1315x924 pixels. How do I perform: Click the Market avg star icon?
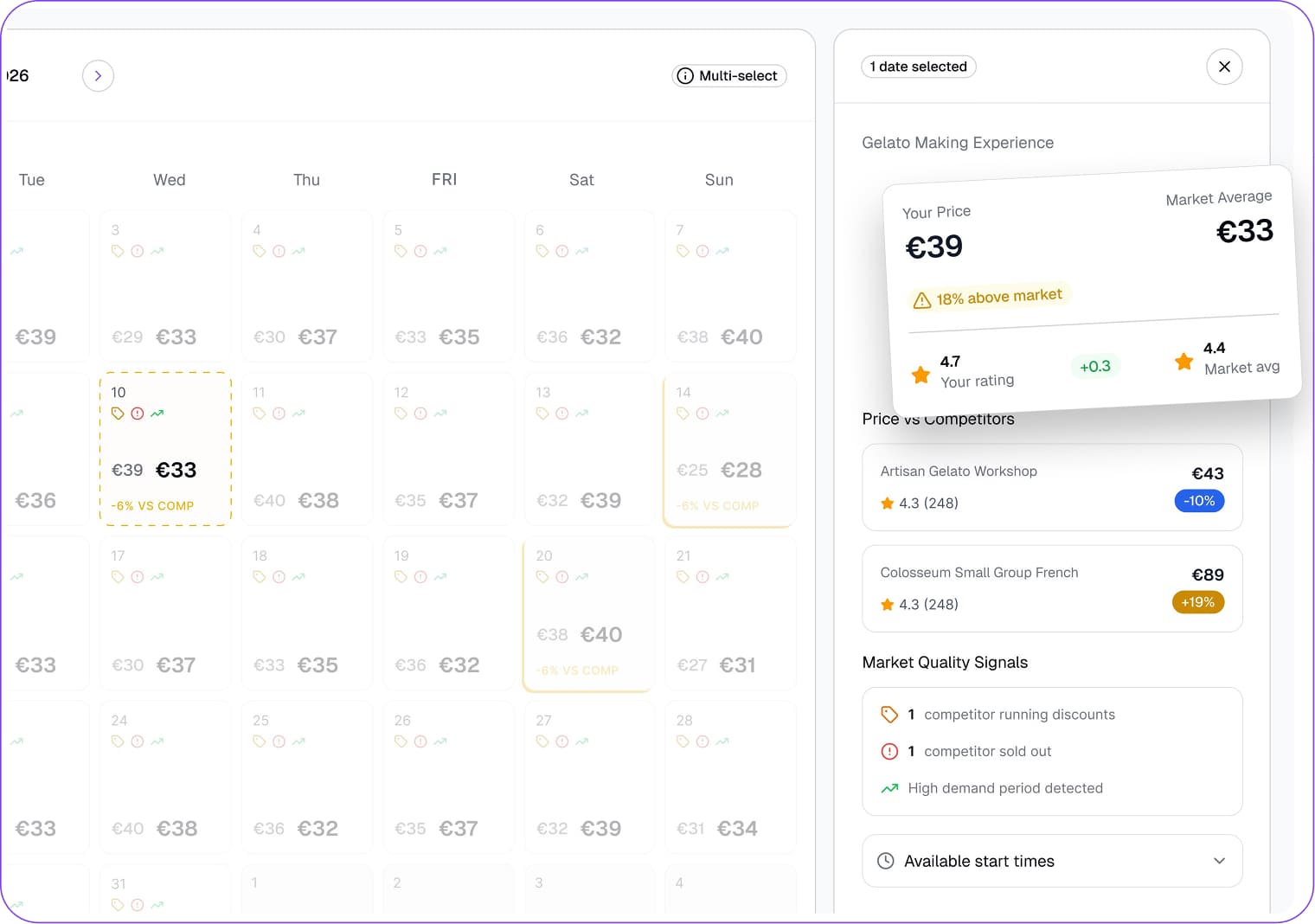coord(1184,362)
